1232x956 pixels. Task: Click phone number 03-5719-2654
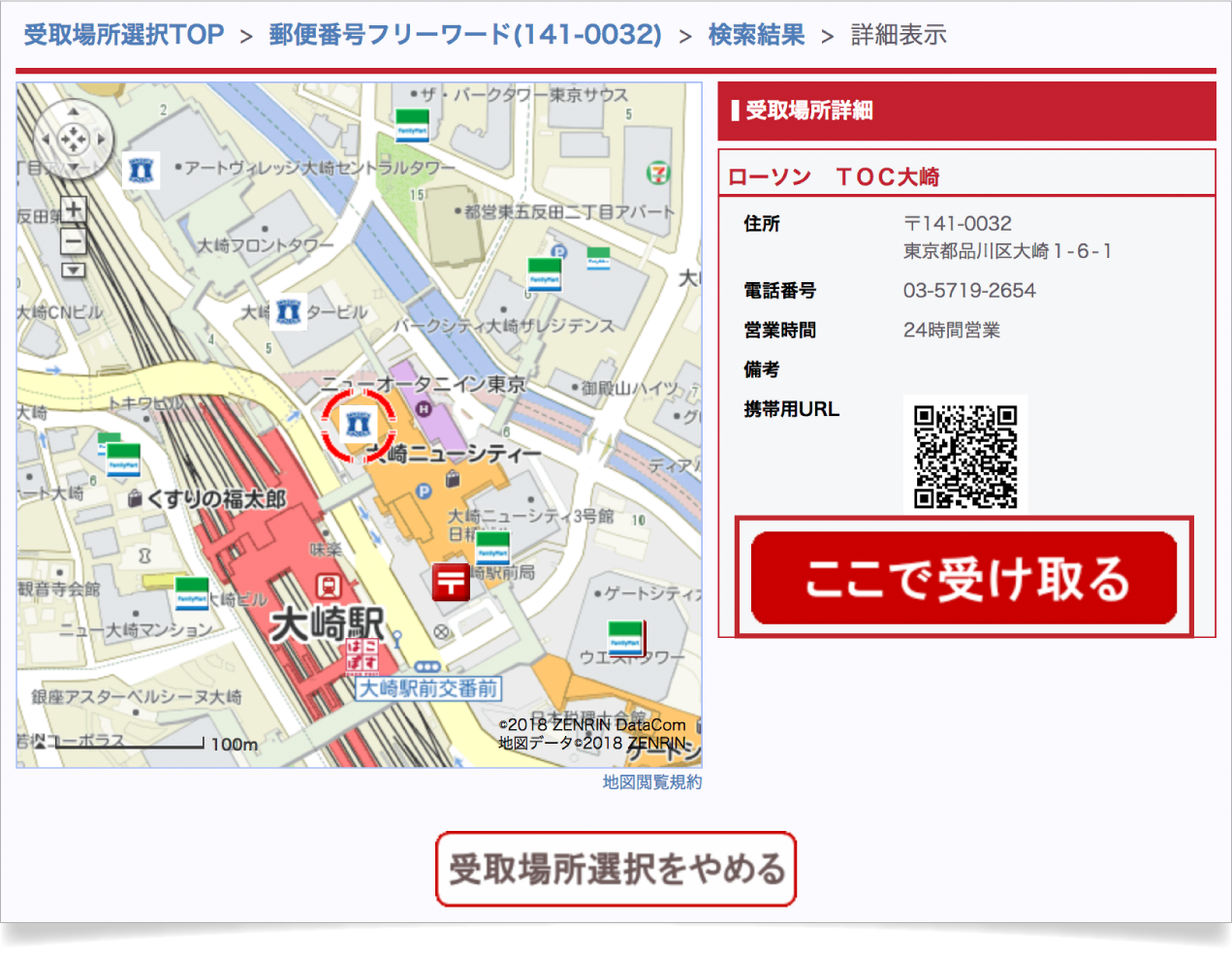tap(969, 290)
